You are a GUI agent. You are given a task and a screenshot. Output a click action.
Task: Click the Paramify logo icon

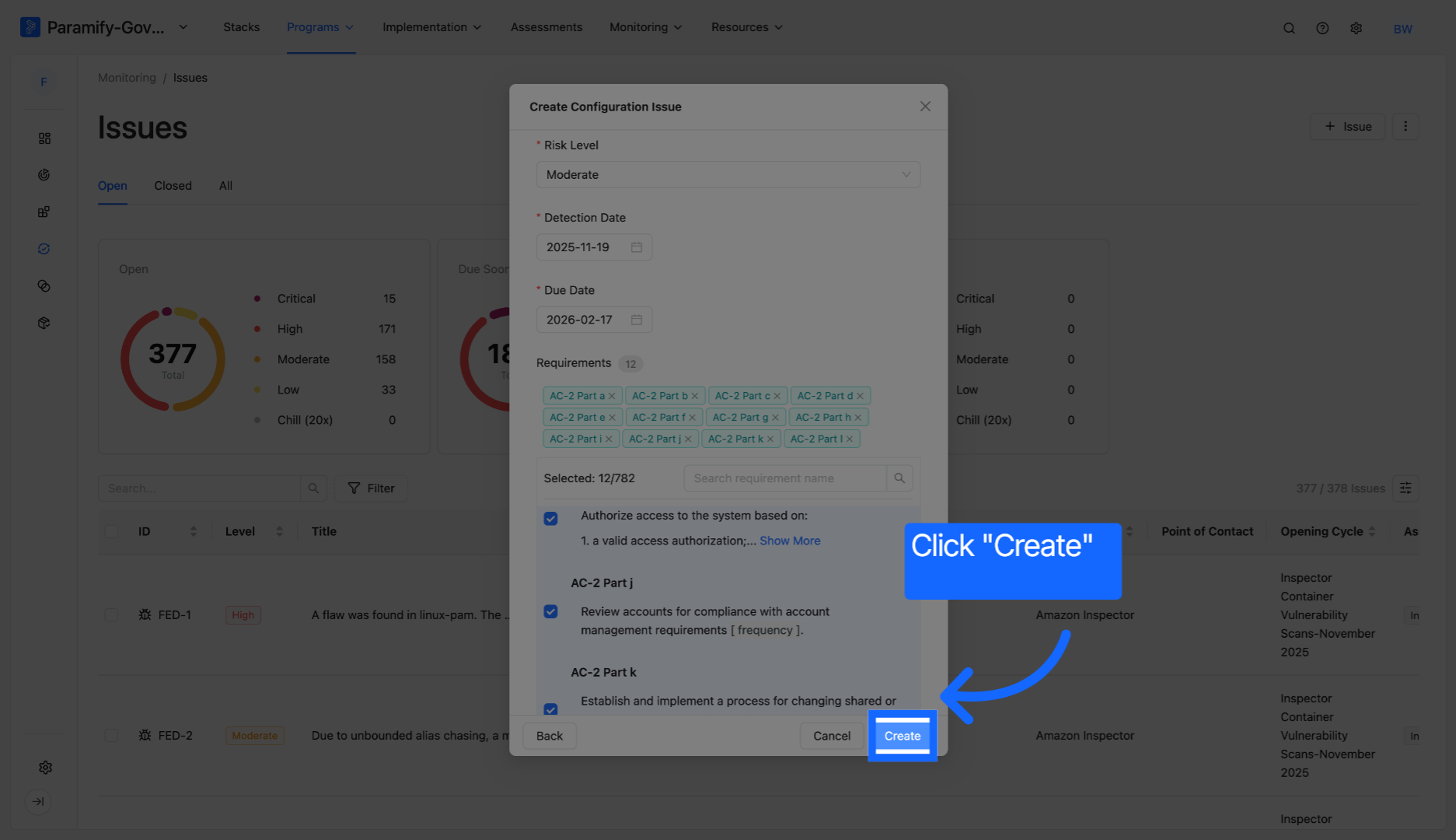30,27
